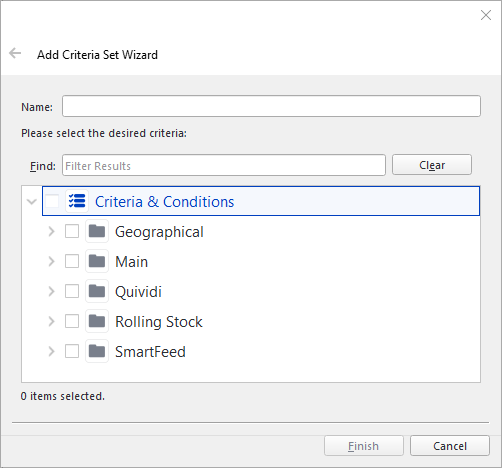Check the Criteria & Conditions root checkbox
502x468 pixels.
click(x=52, y=201)
